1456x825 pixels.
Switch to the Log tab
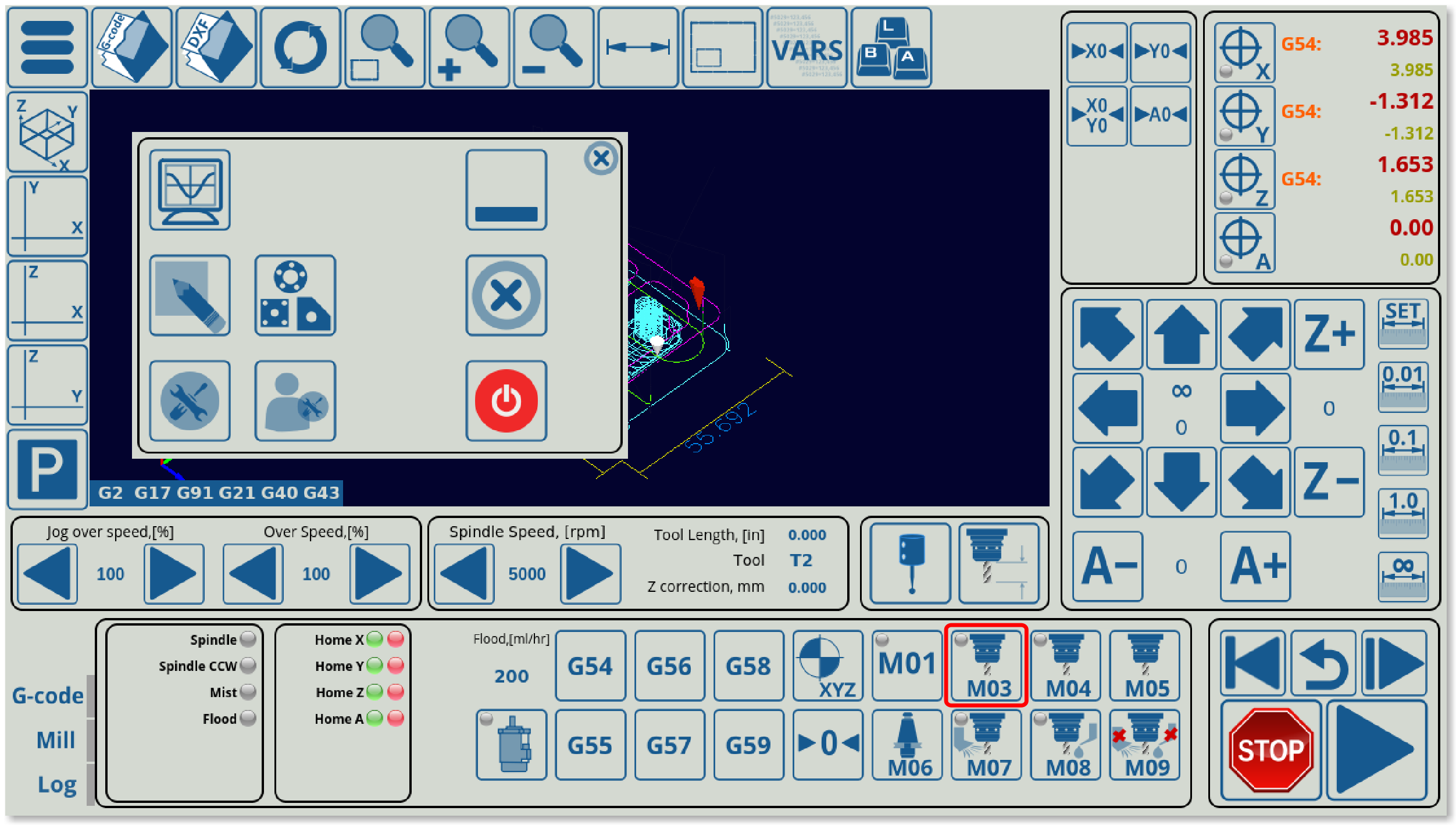tap(56, 784)
